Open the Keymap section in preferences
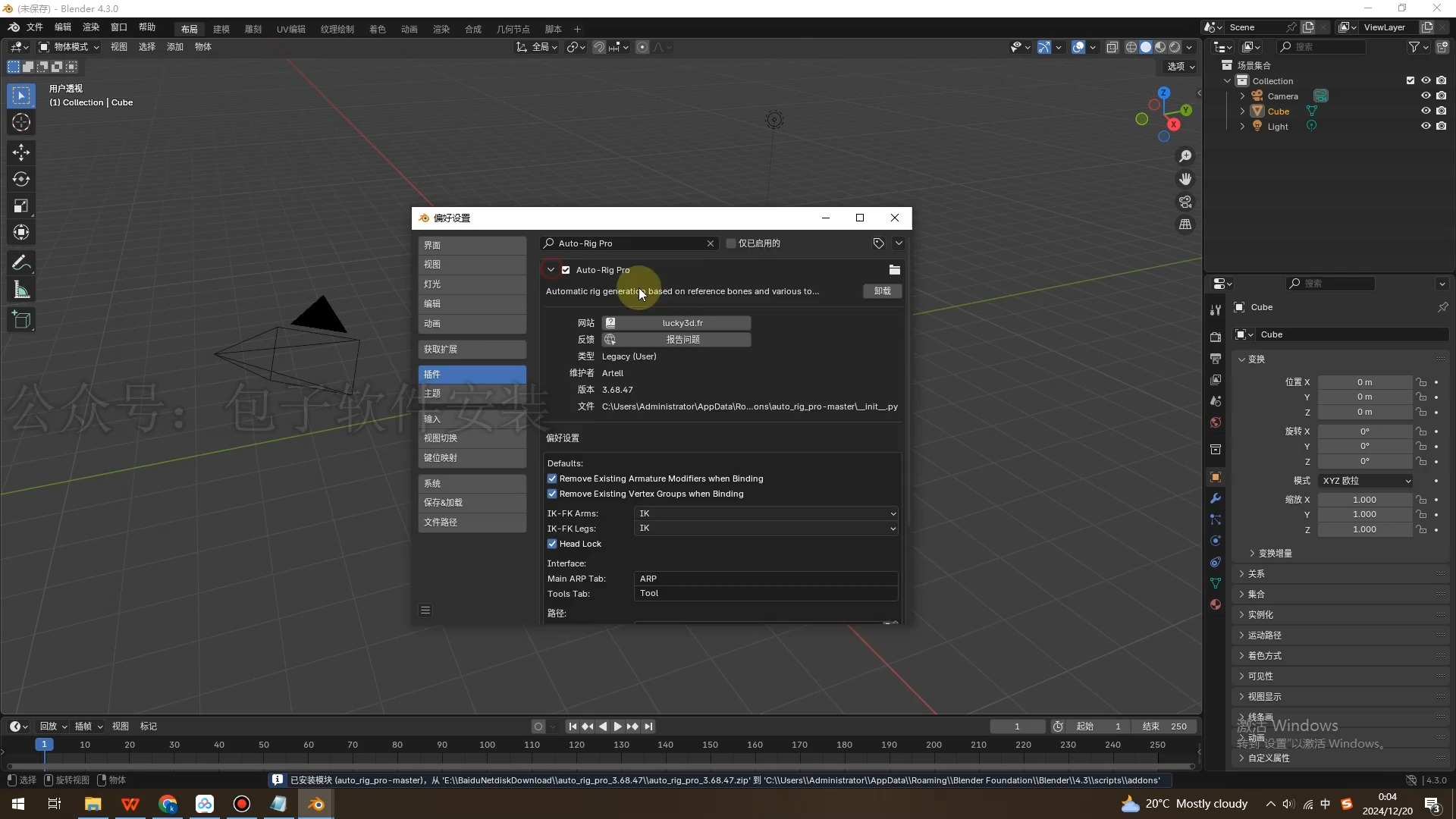 click(472, 458)
